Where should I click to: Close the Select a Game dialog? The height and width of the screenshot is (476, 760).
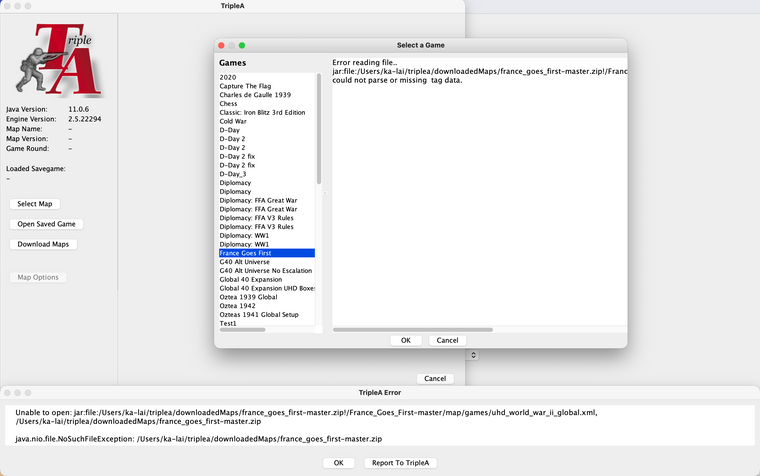click(221, 45)
